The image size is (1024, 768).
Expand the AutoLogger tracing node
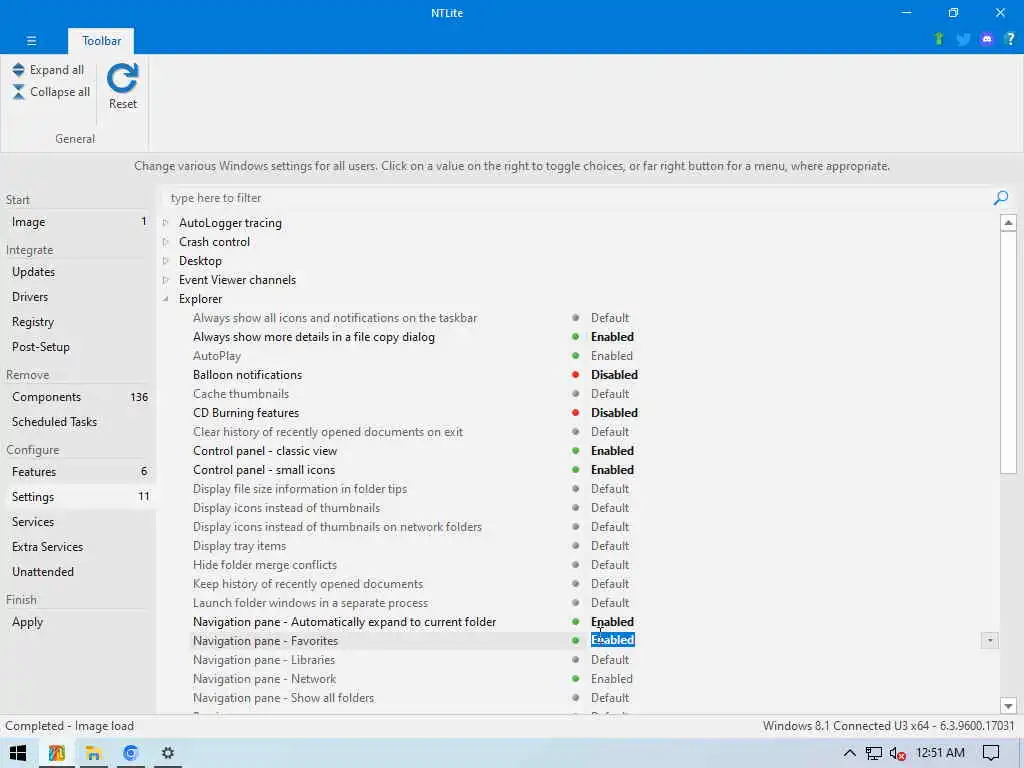tap(166, 223)
